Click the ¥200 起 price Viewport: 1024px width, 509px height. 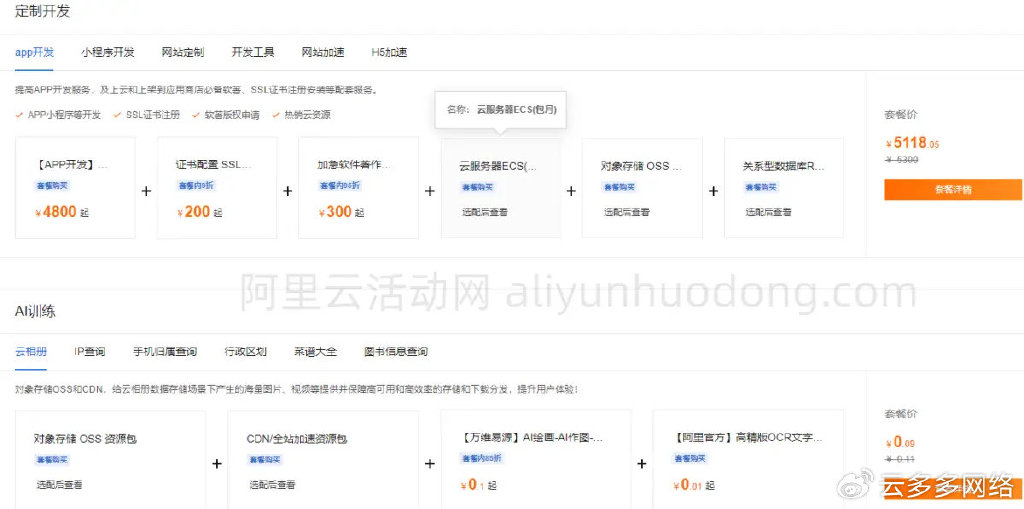199,212
